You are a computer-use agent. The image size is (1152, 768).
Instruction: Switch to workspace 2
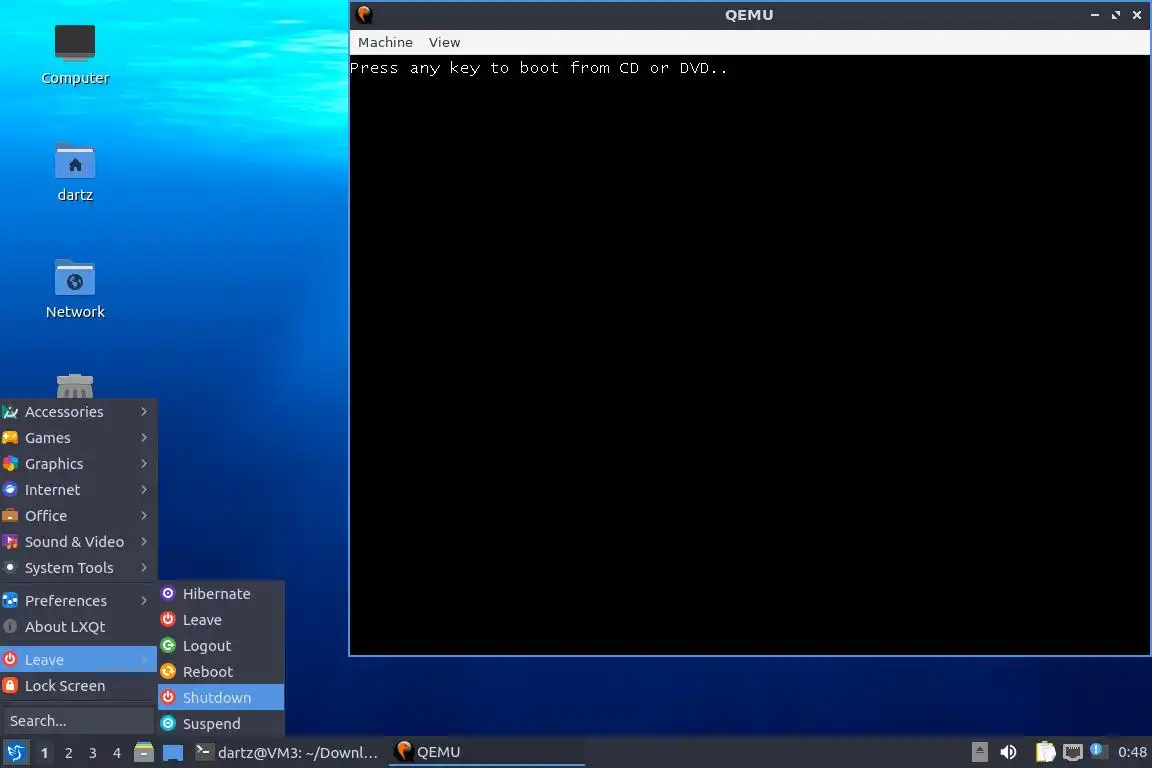68,753
